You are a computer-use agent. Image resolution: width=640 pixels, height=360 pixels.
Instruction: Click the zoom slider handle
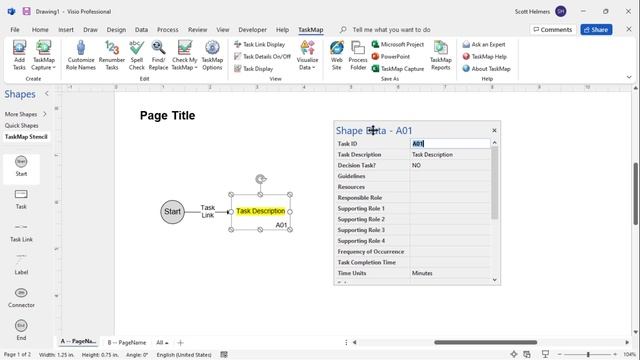(588, 354)
